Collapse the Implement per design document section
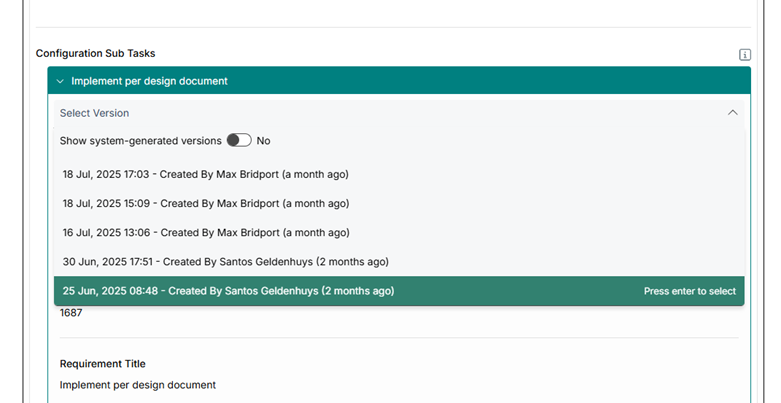 399,81
